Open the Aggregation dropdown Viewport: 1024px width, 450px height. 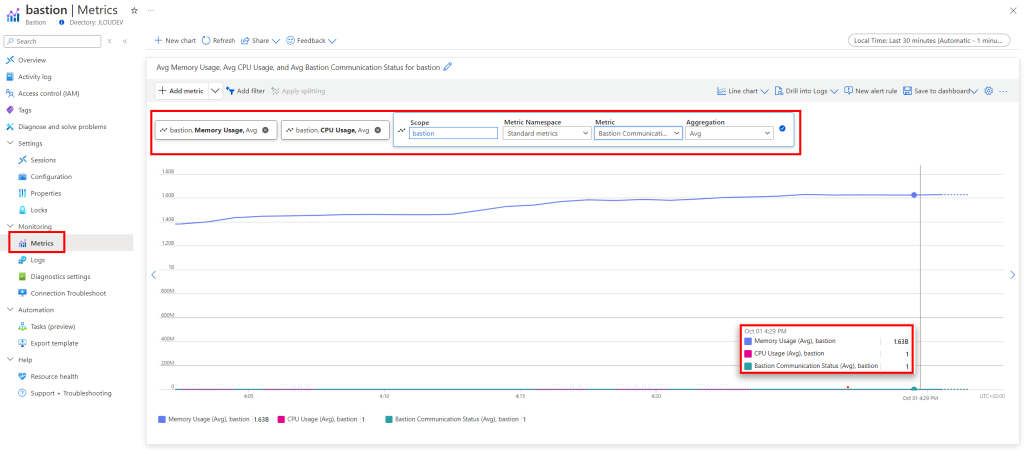tap(729, 133)
